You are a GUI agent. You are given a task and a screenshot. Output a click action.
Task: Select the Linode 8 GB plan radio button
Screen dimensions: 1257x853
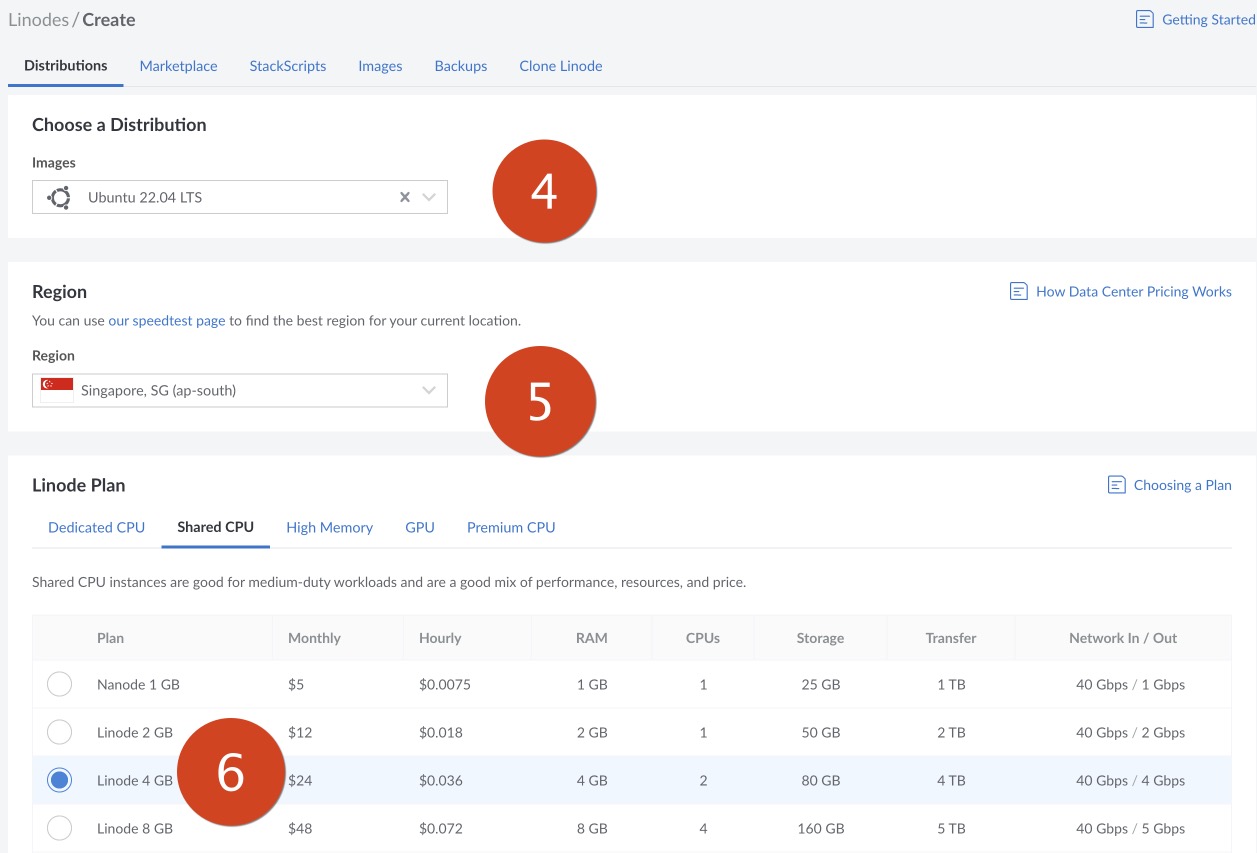tap(60, 828)
